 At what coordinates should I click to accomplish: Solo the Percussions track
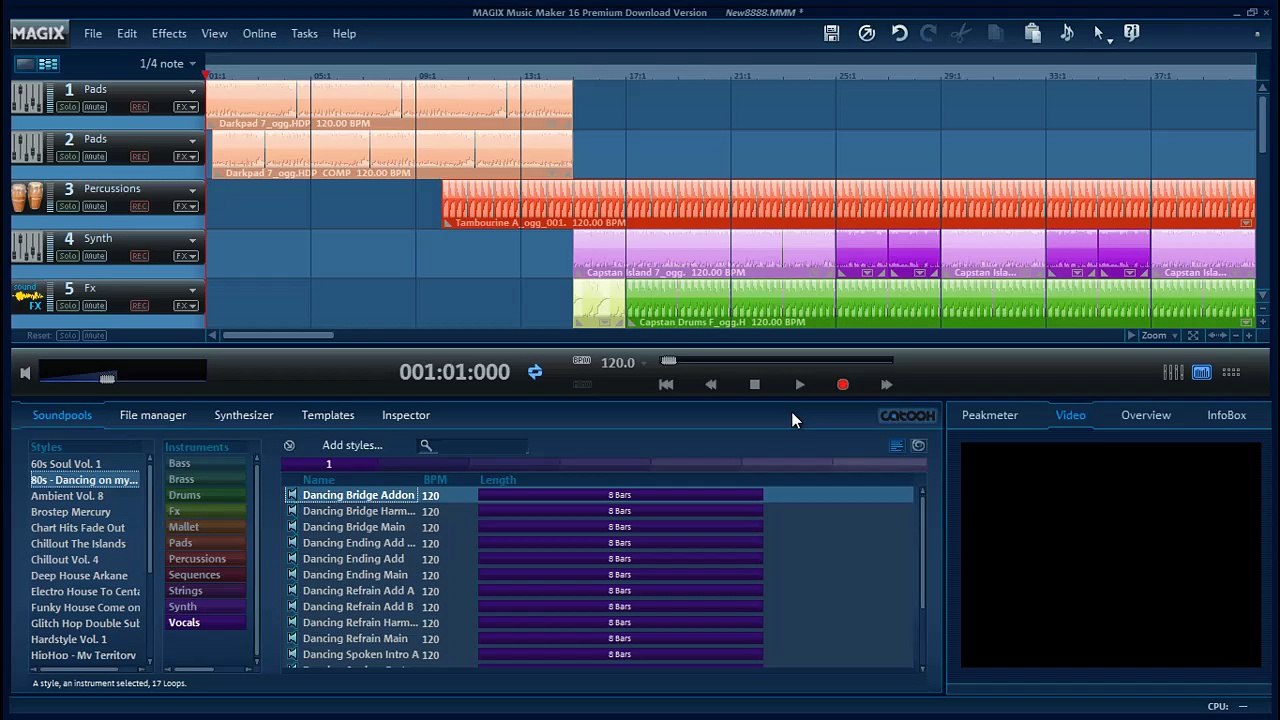(68, 207)
